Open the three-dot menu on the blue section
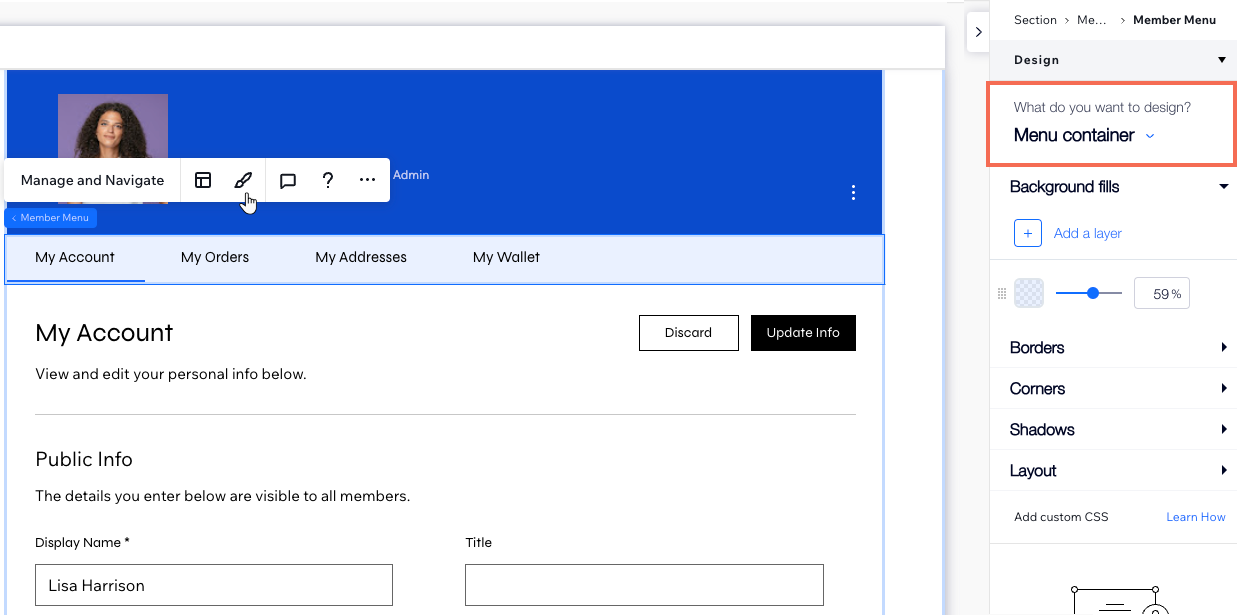This screenshot has height=615, width=1237. coord(853,192)
